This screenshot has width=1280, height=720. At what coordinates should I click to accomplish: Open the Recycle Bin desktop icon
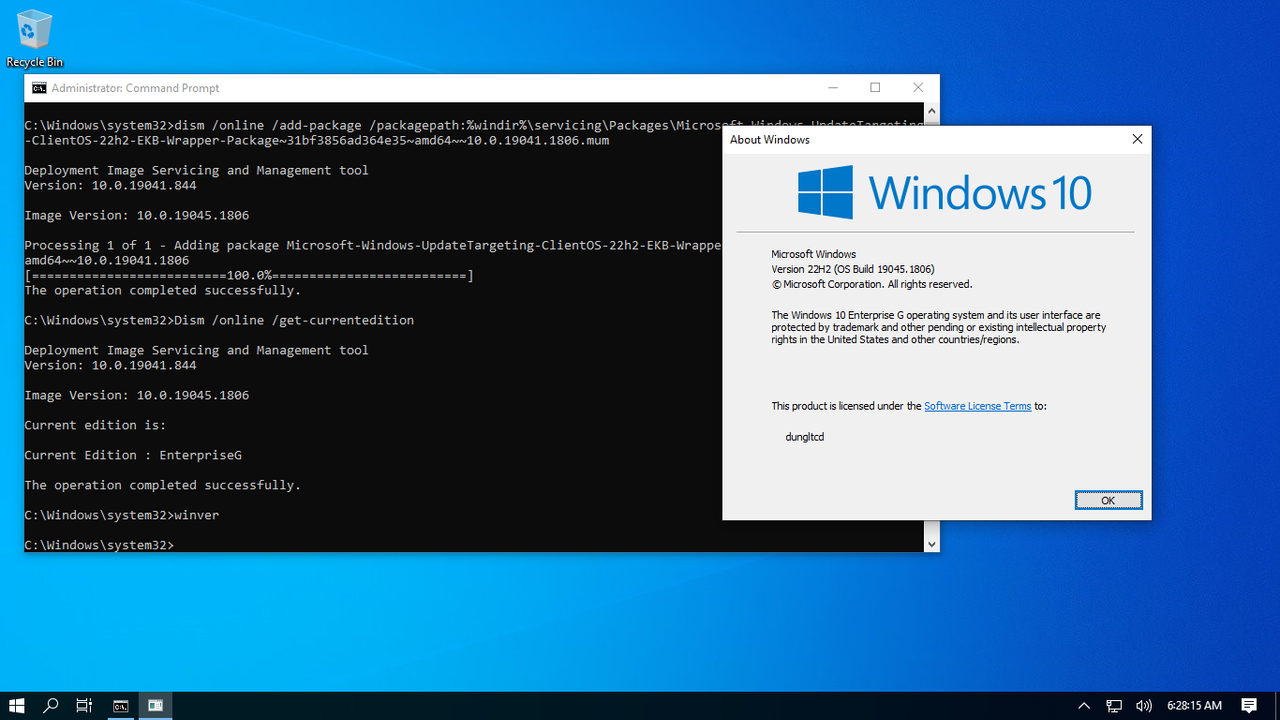(x=34, y=38)
